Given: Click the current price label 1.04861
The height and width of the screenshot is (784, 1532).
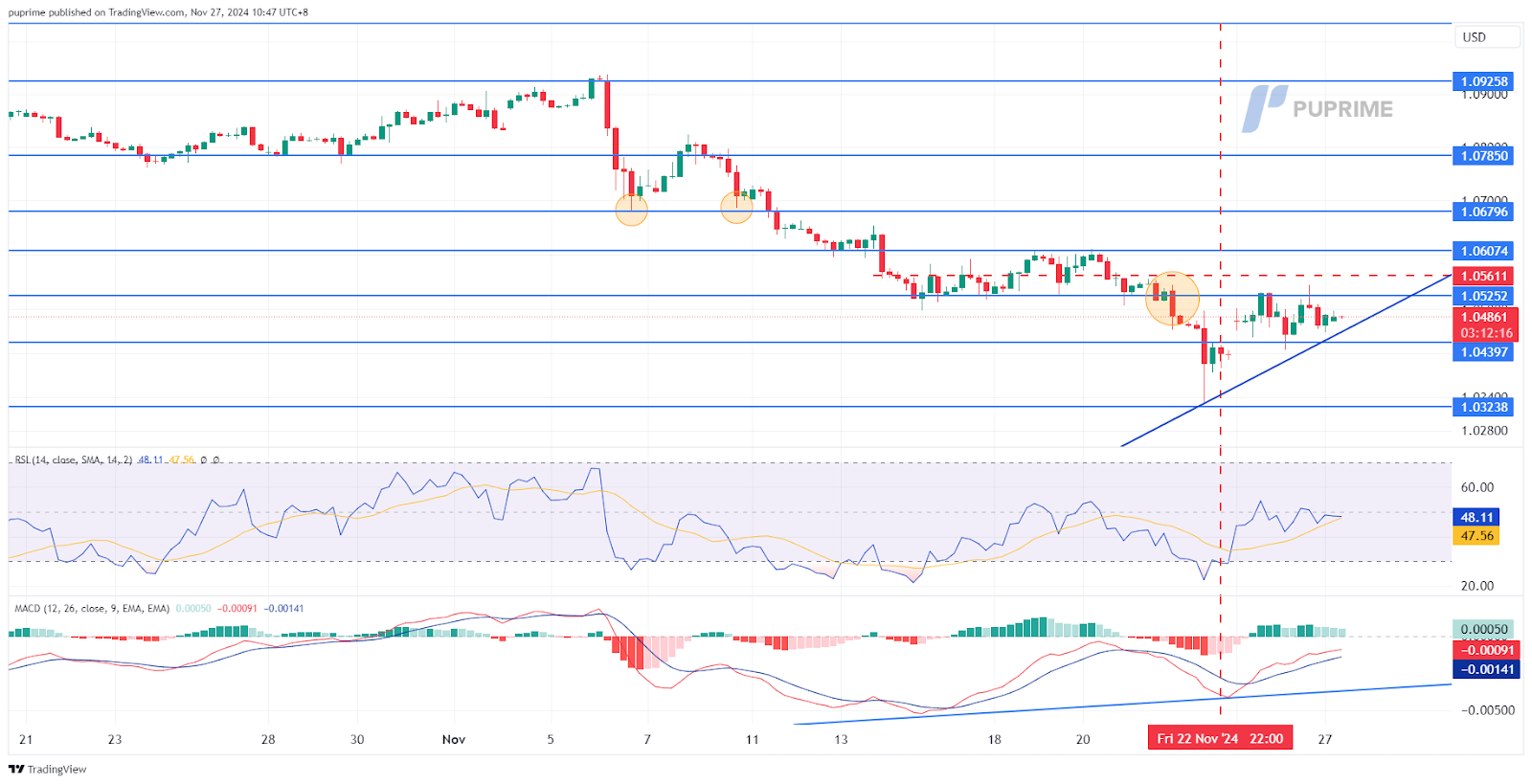Looking at the screenshot, I should (1485, 317).
